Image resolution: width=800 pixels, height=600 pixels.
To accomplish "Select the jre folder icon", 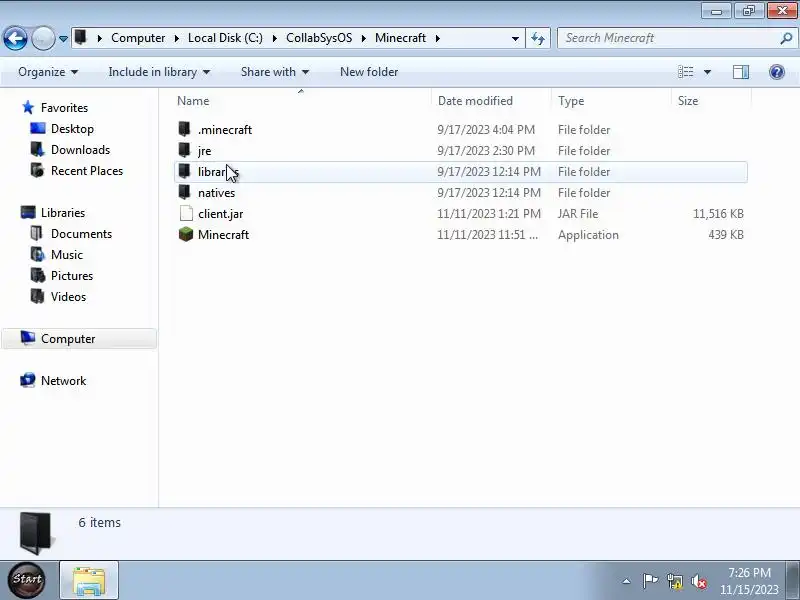I will tap(185, 150).
